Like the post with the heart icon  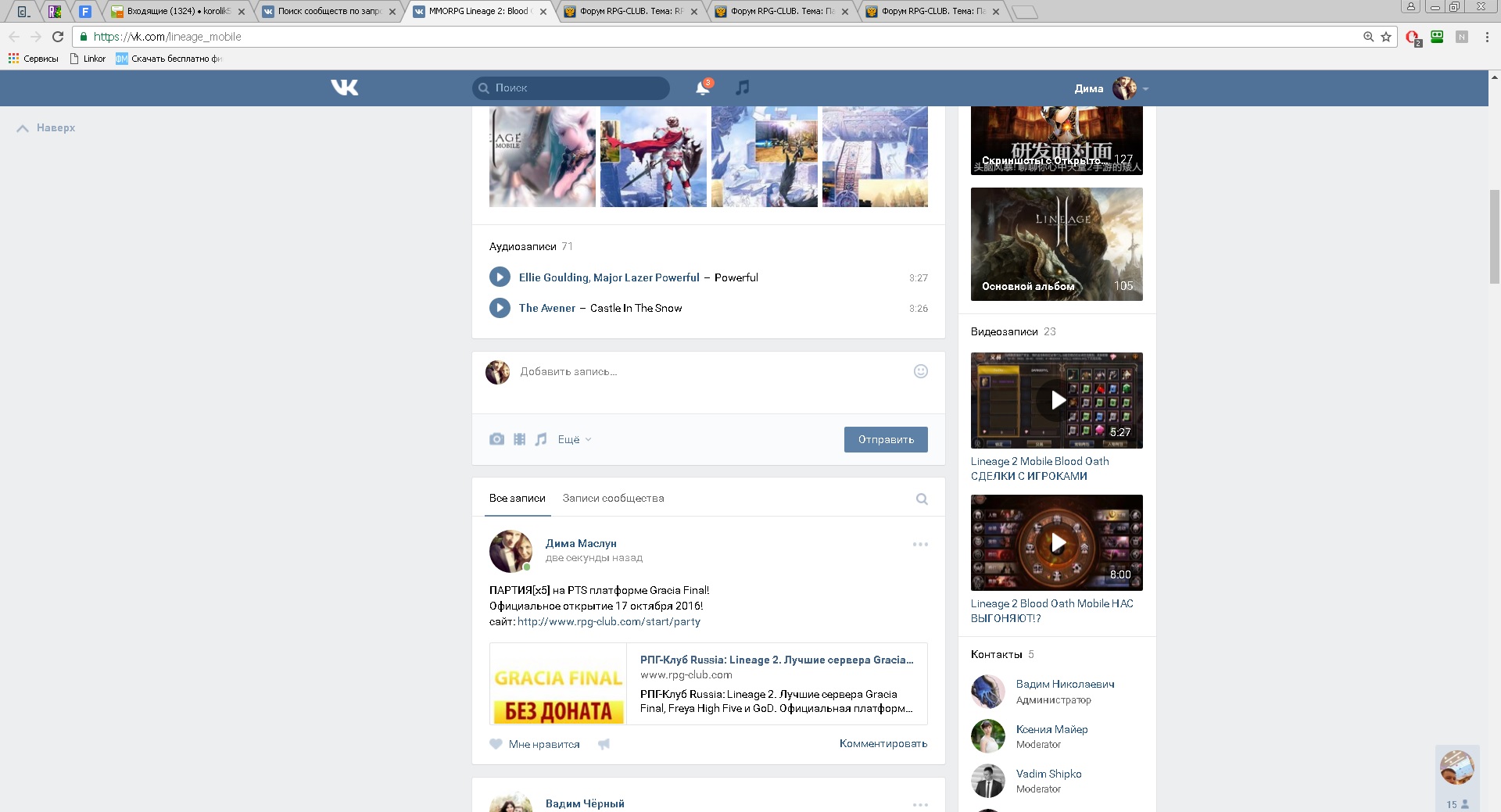pyautogui.click(x=496, y=744)
